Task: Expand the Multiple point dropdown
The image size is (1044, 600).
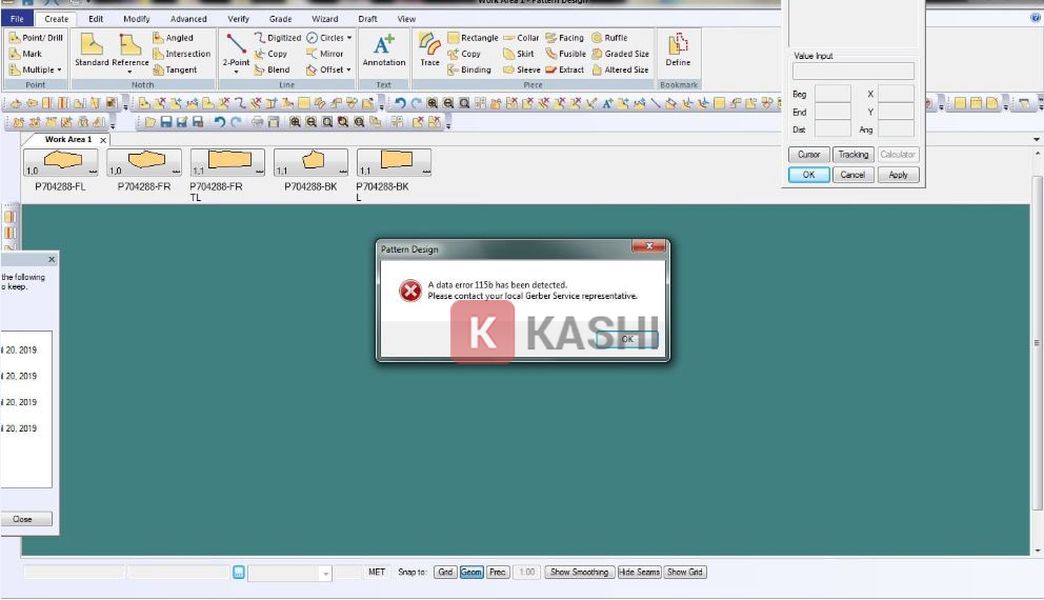Action: [x=60, y=70]
